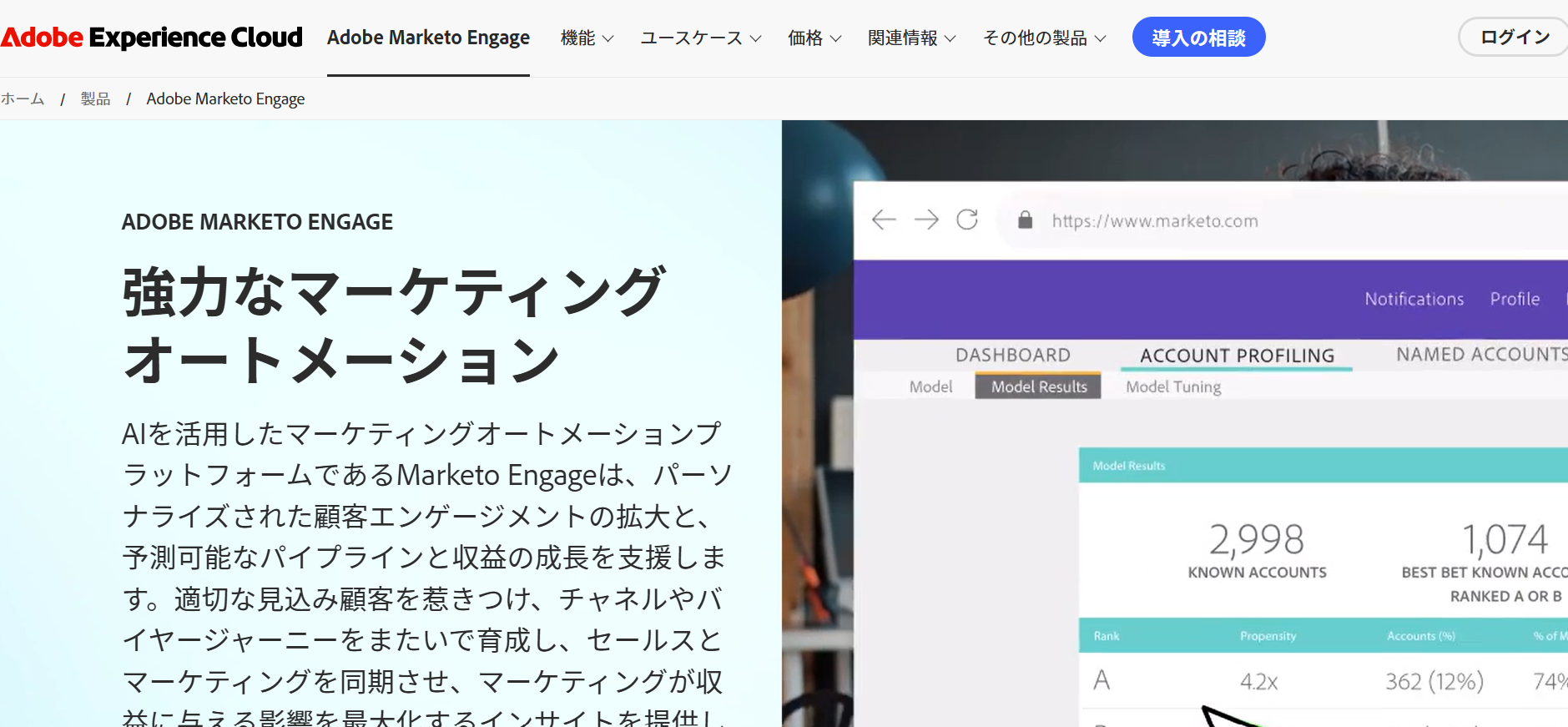Select Adobe Marketo Engage in the nav bar
Screen dimensions: 1568x727
(x=428, y=38)
